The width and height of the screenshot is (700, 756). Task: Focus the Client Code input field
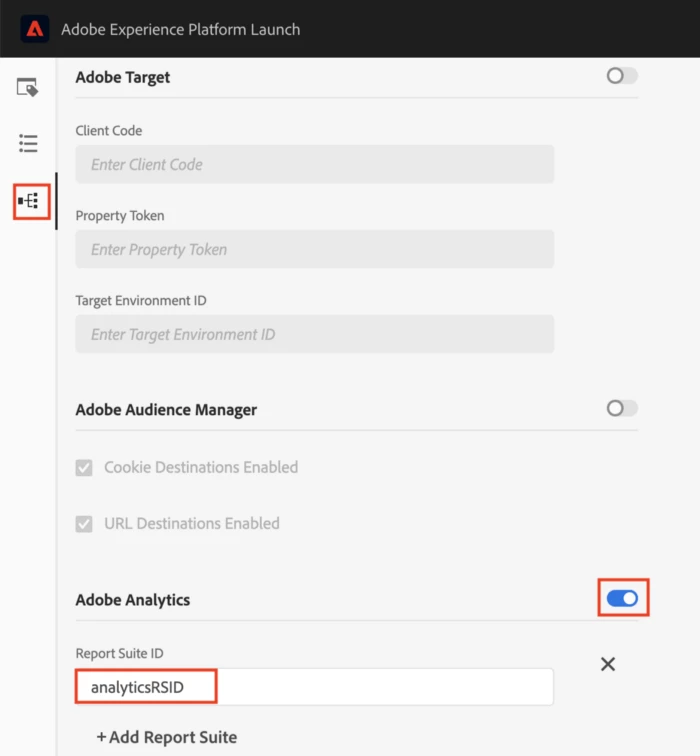[x=314, y=164]
